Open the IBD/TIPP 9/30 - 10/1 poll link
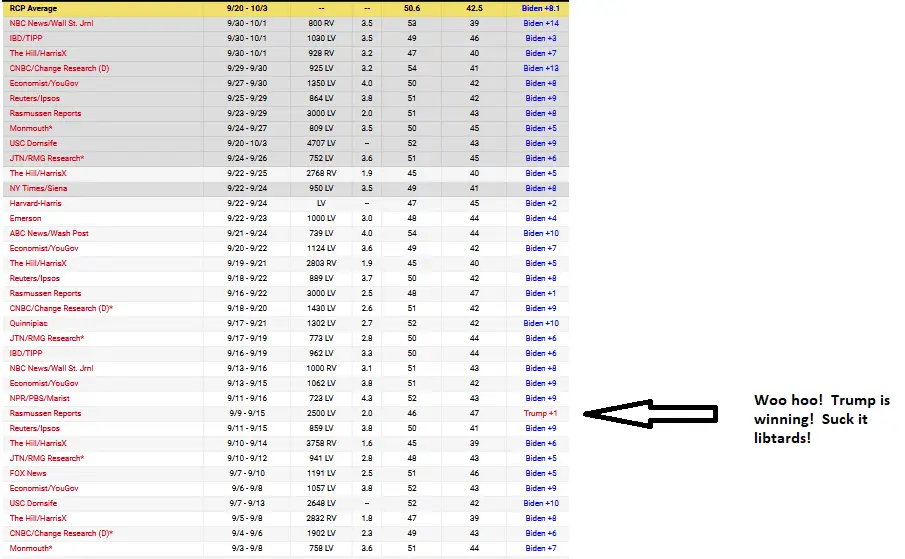Viewport: 905px width, 559px height. pos(26,38)
